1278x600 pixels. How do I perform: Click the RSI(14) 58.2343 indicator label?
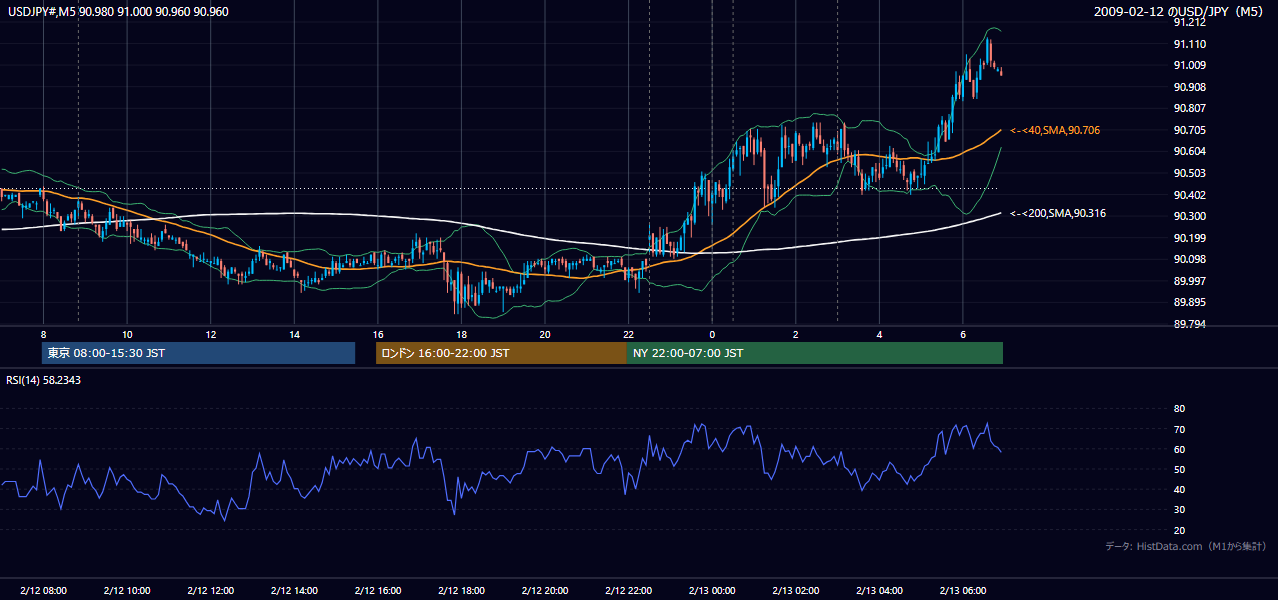[44, 380]
